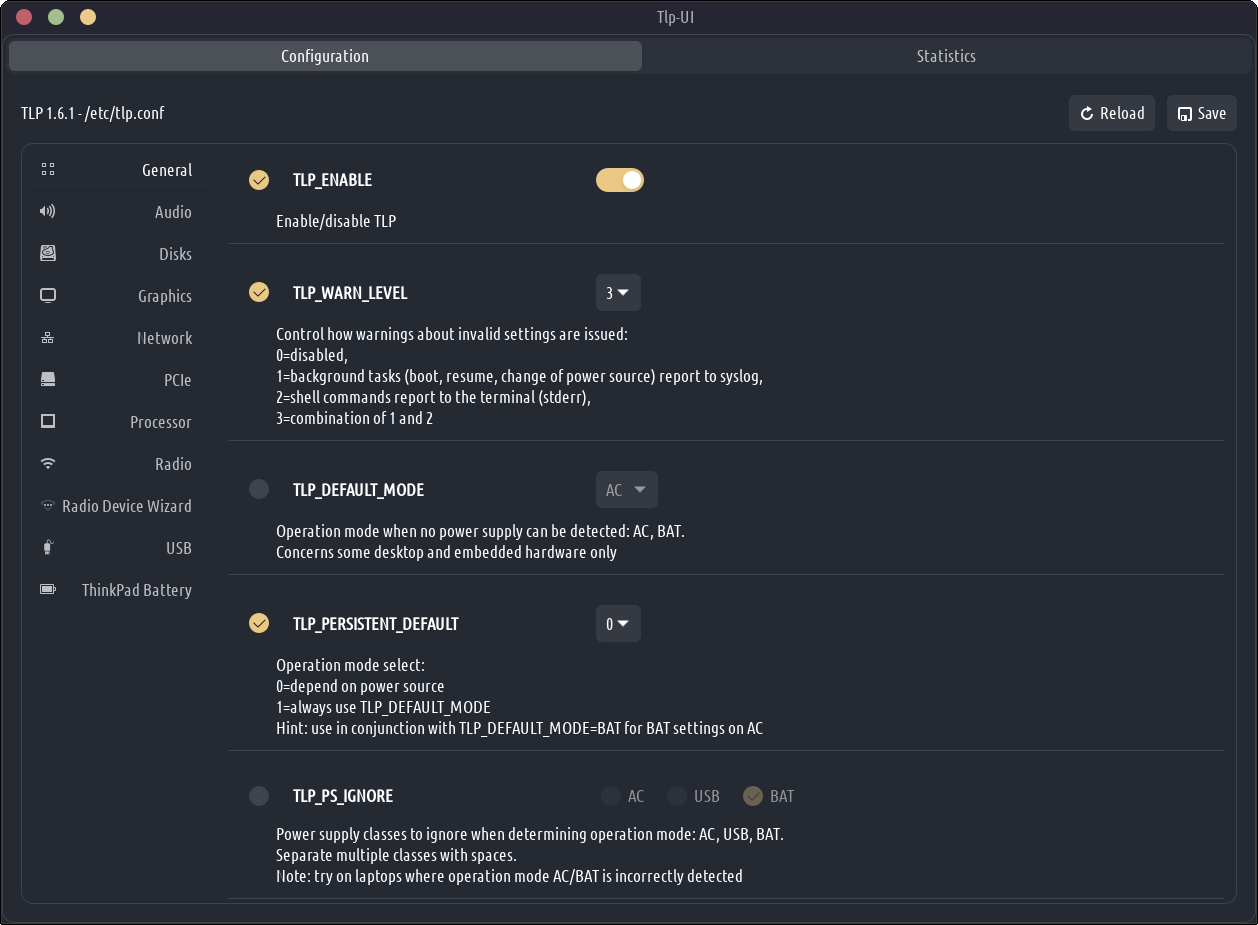Viewport: 1258px width, 925px height.
Task: Select the Disks drive icon
Action: (x=48, y=254)
